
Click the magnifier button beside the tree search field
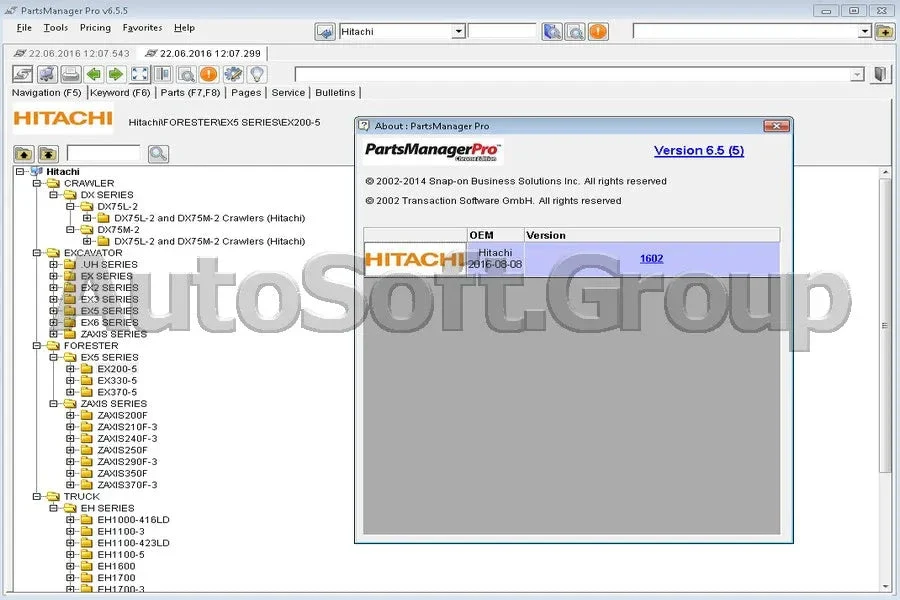(158, 154)
